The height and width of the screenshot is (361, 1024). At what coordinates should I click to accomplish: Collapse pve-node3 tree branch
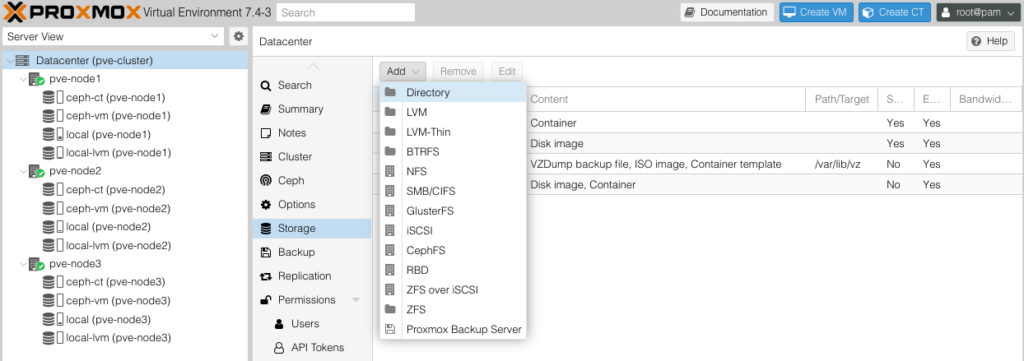click(x=24, y=264)
